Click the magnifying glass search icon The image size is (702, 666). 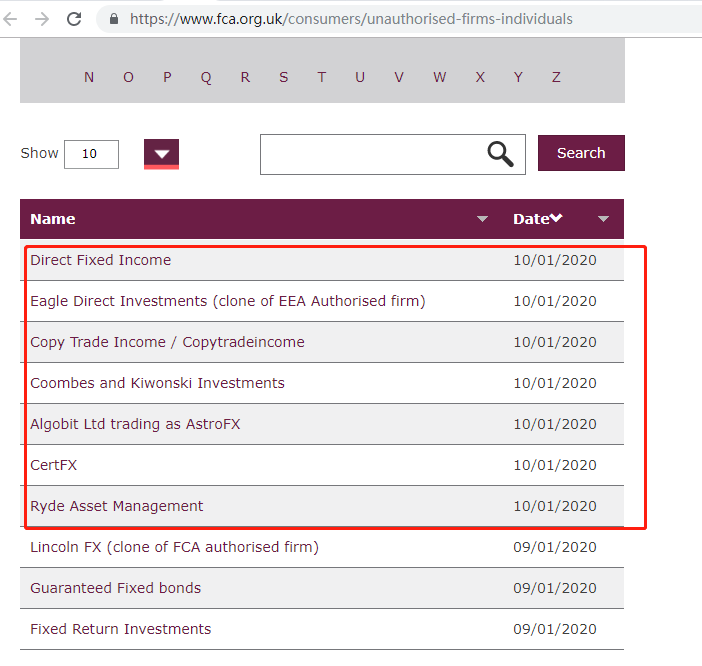coord(500,154)
